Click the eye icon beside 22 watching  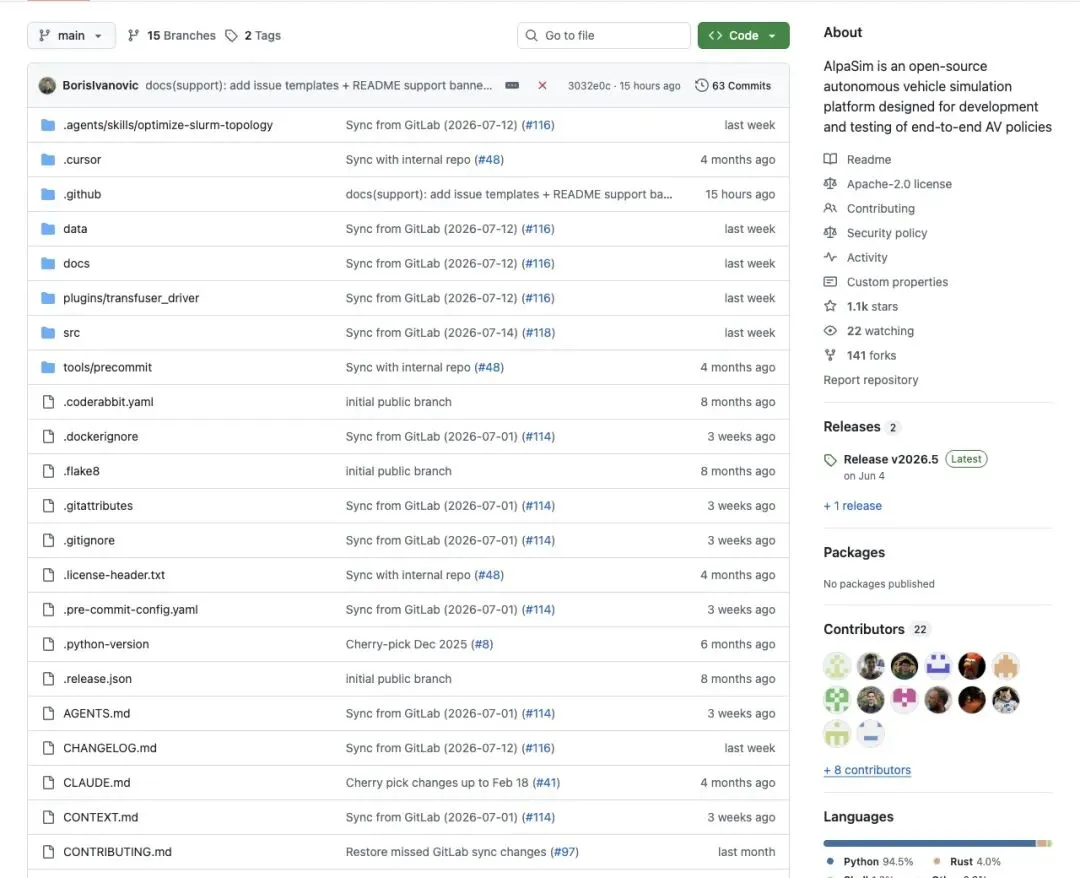pos(830,331)
